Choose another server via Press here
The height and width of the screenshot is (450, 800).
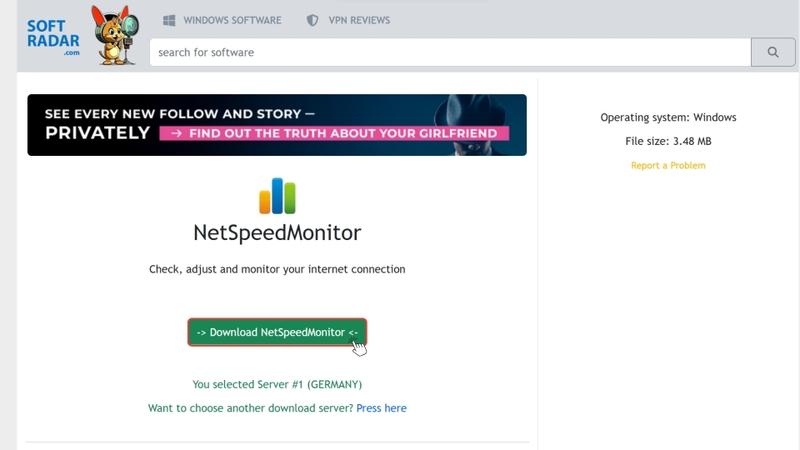point(381,408)
